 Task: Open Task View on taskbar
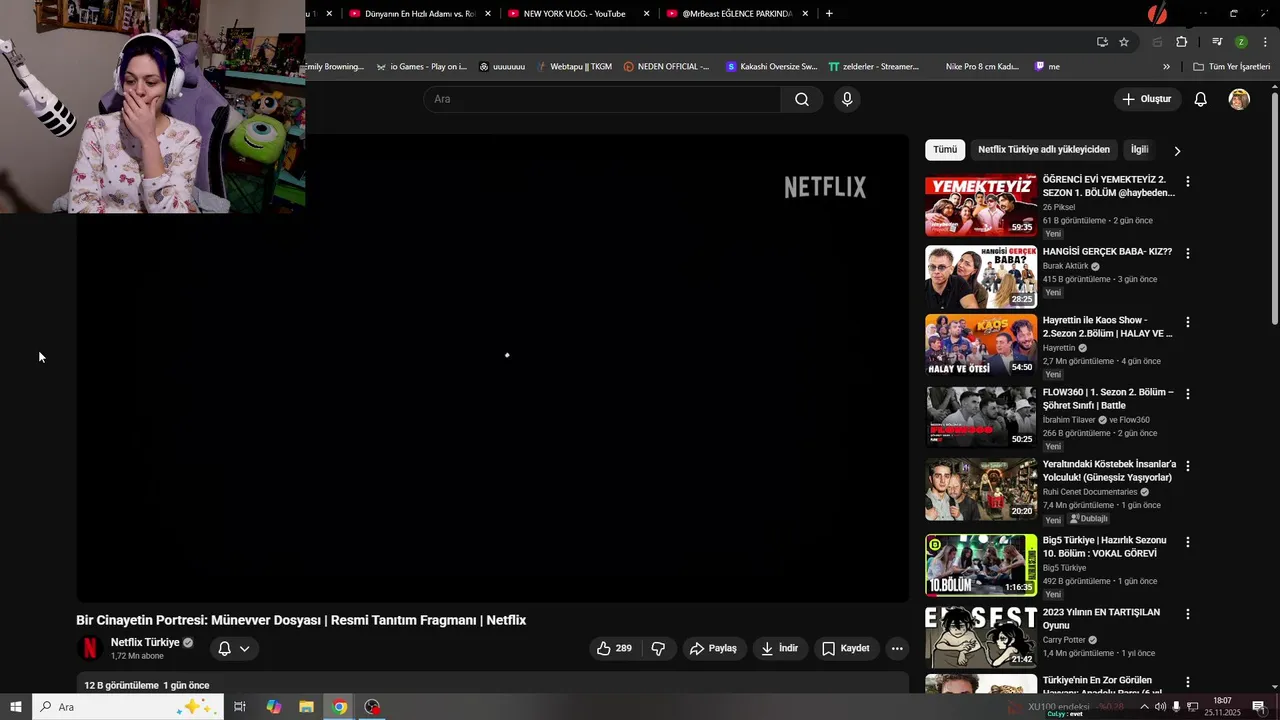tap(240, 707)
